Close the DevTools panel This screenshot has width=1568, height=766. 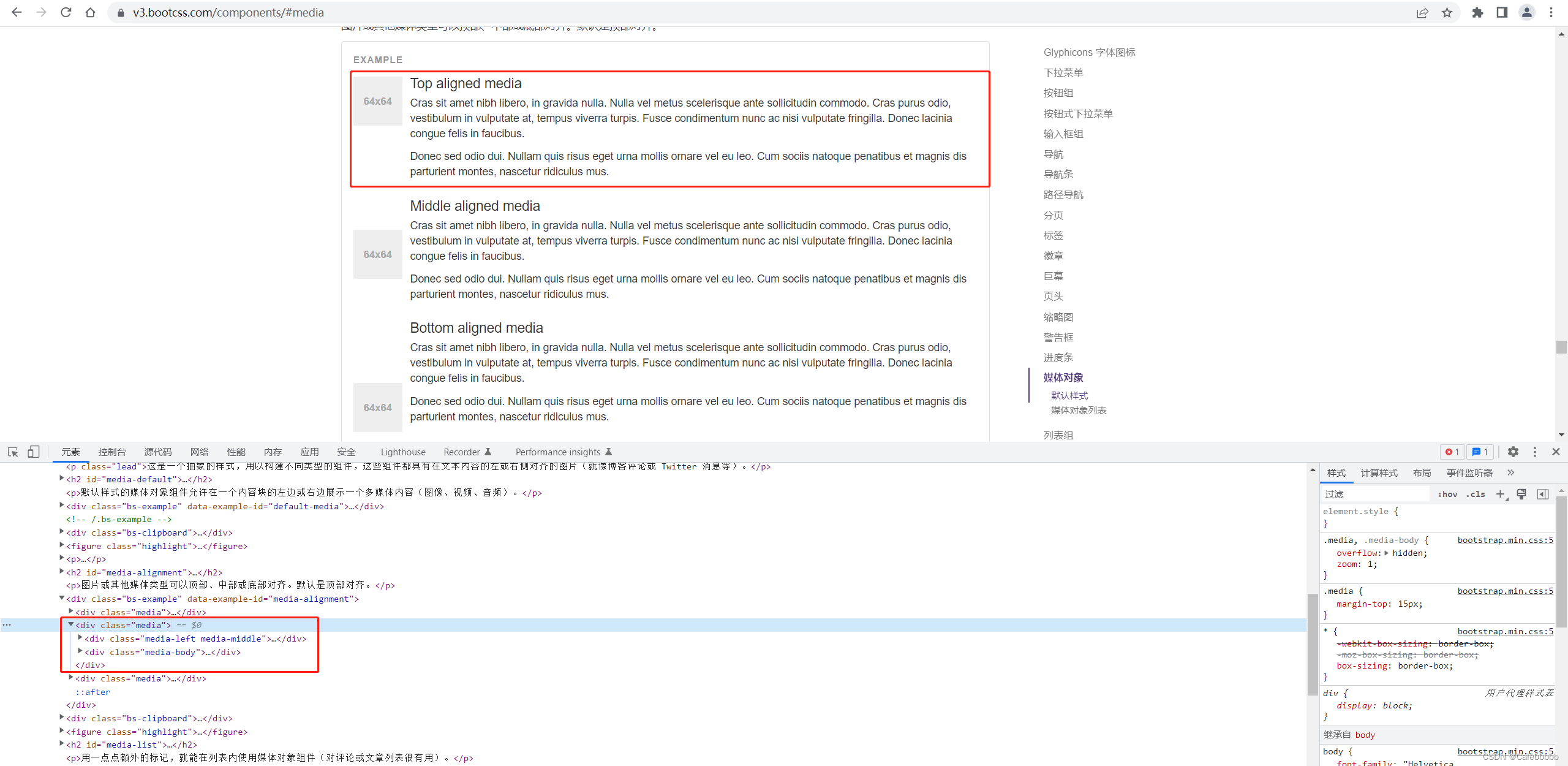(x=1556, y=452)
